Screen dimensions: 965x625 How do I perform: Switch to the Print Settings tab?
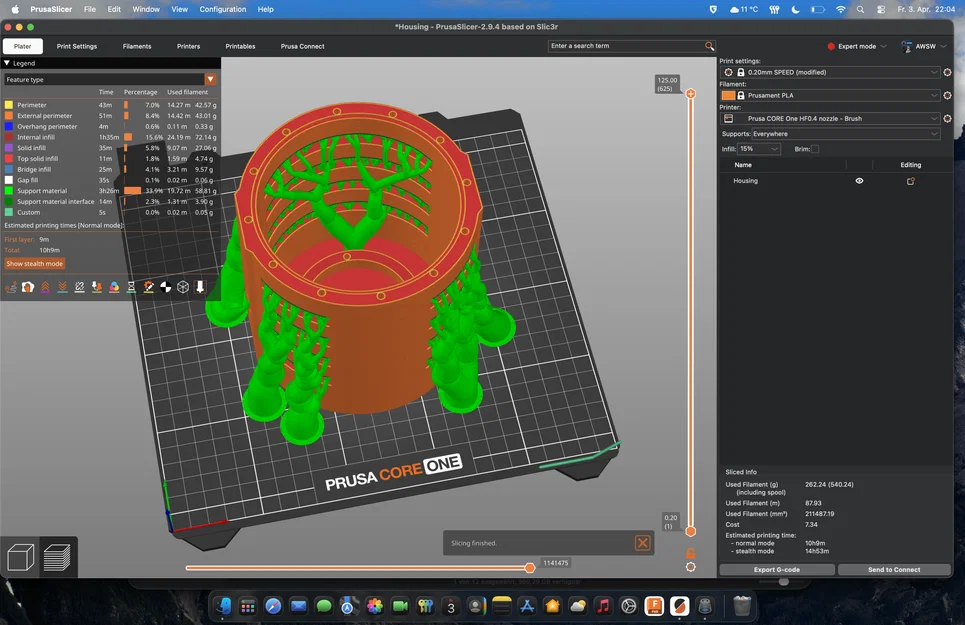(77, 46)
